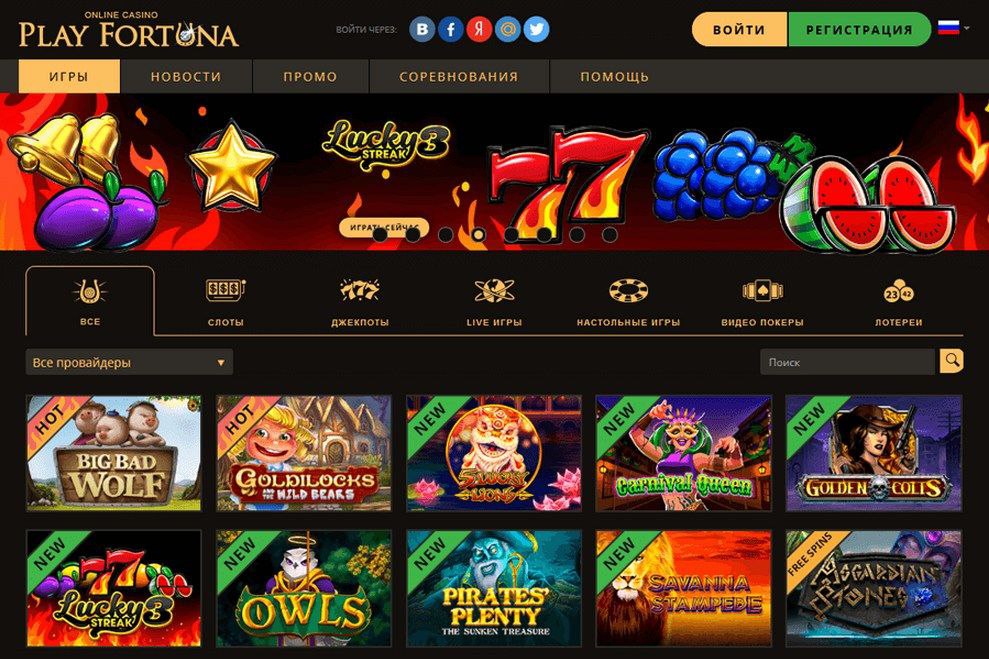
Task: Click into the Поиск search field
Action: (848, 362)
